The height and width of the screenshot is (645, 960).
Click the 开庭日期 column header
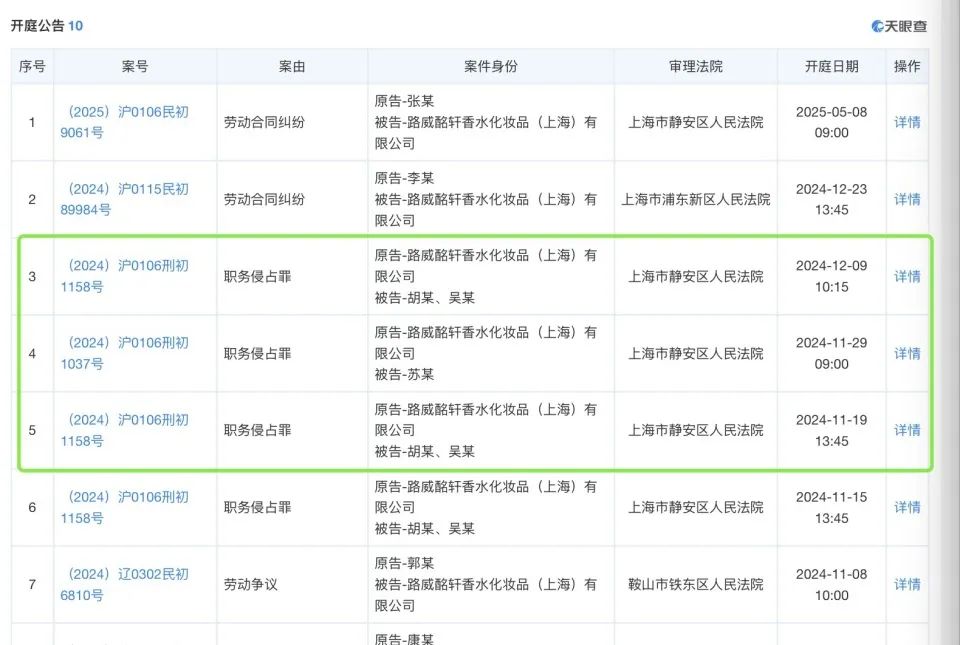831,66
